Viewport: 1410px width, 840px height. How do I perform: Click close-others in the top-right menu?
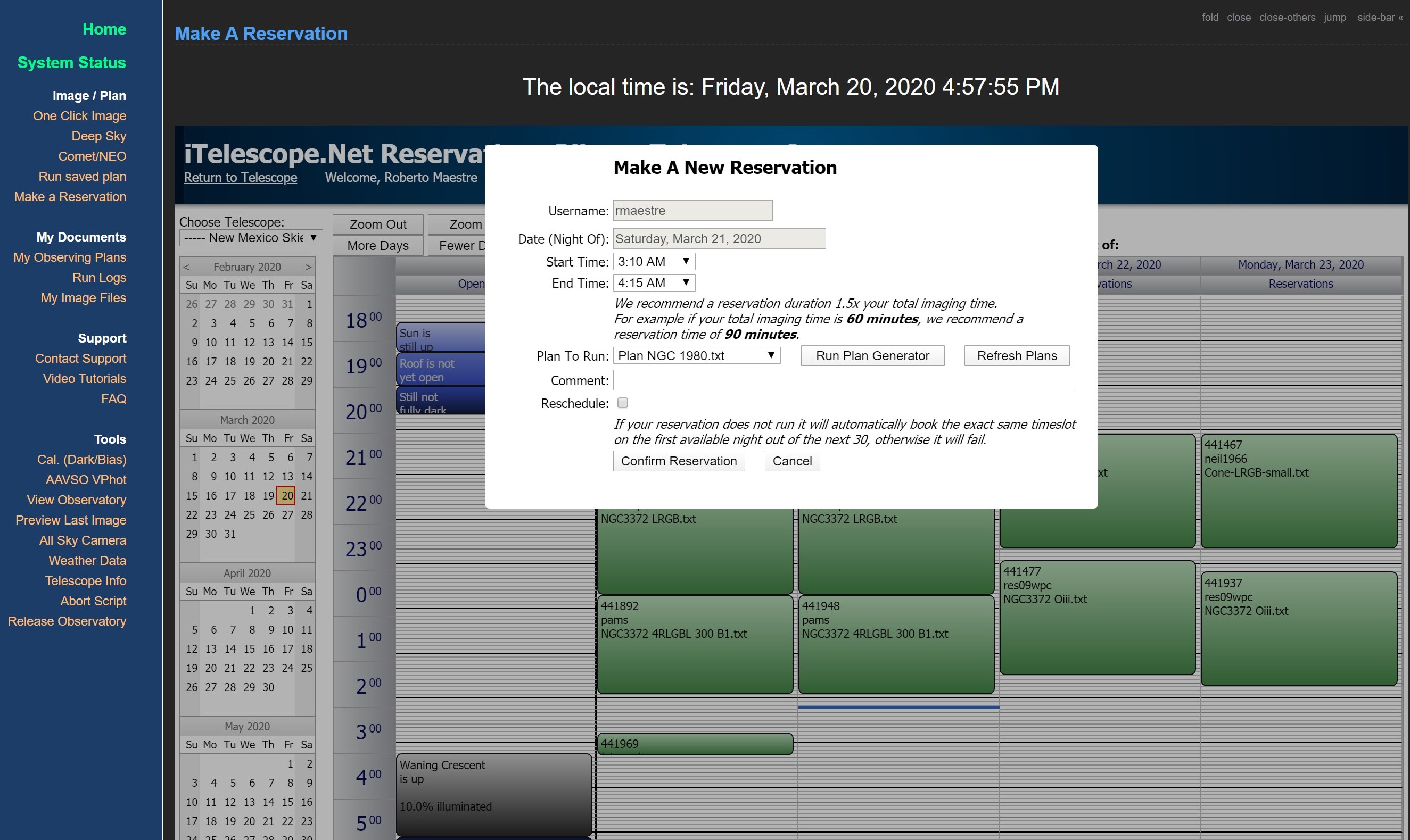[x=1287, y=17]
